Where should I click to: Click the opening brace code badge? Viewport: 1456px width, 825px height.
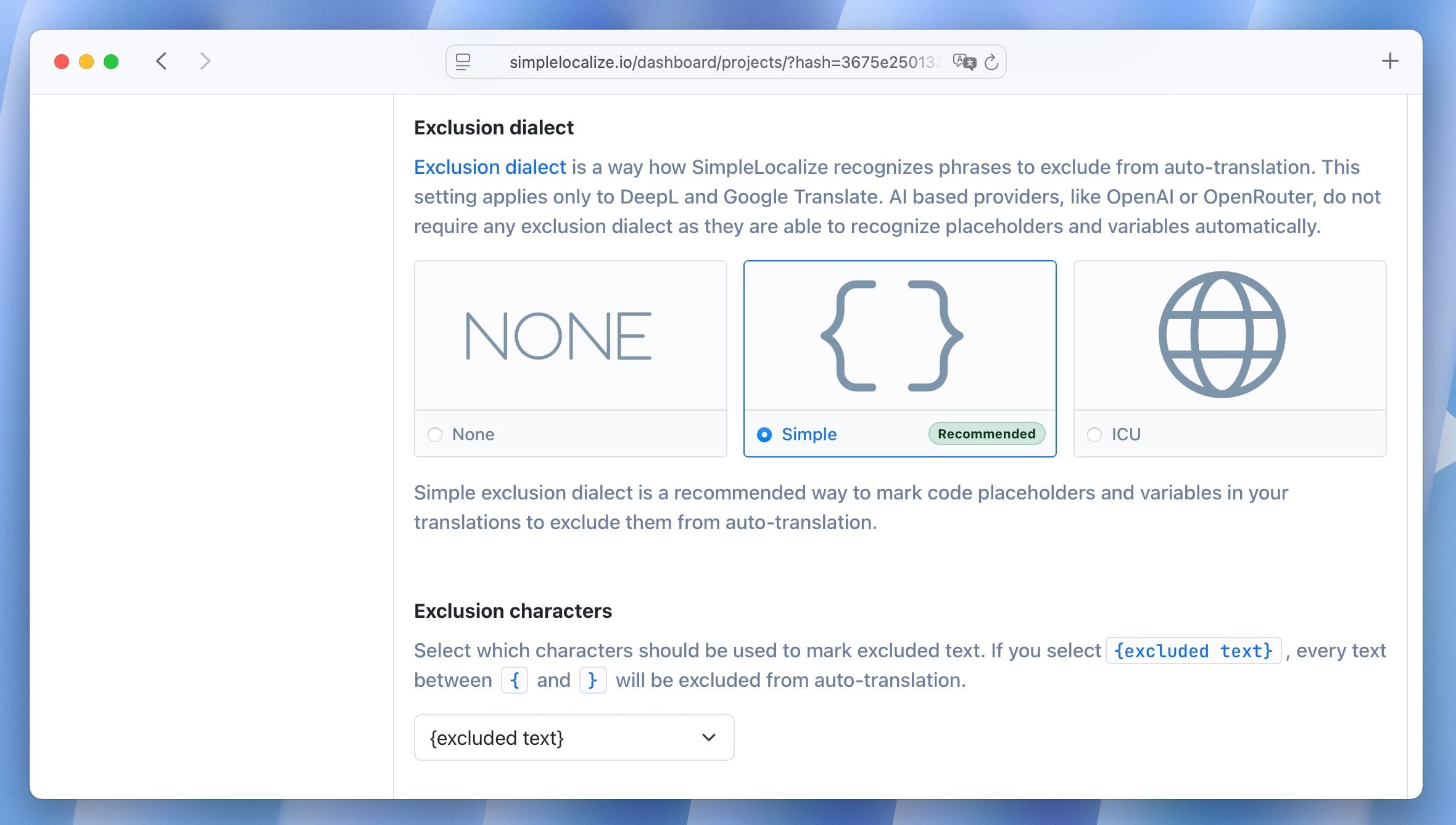point(514,680)
